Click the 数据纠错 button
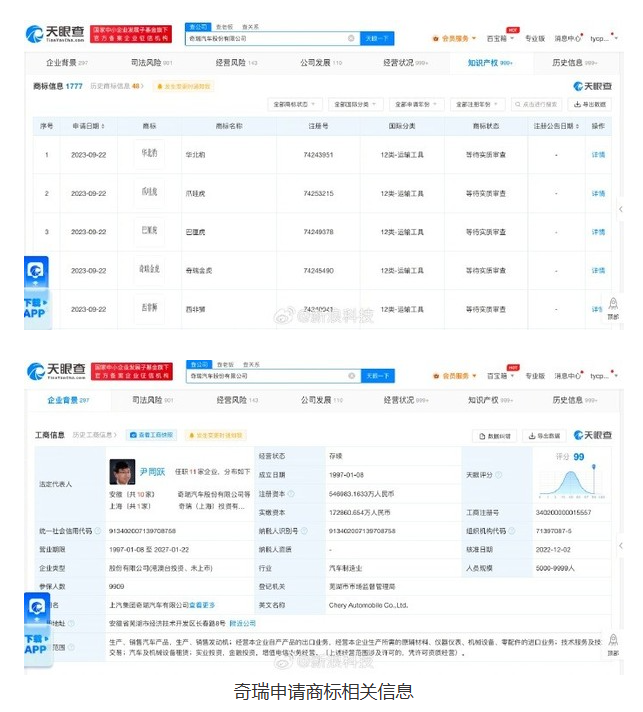 pos(495,436)
